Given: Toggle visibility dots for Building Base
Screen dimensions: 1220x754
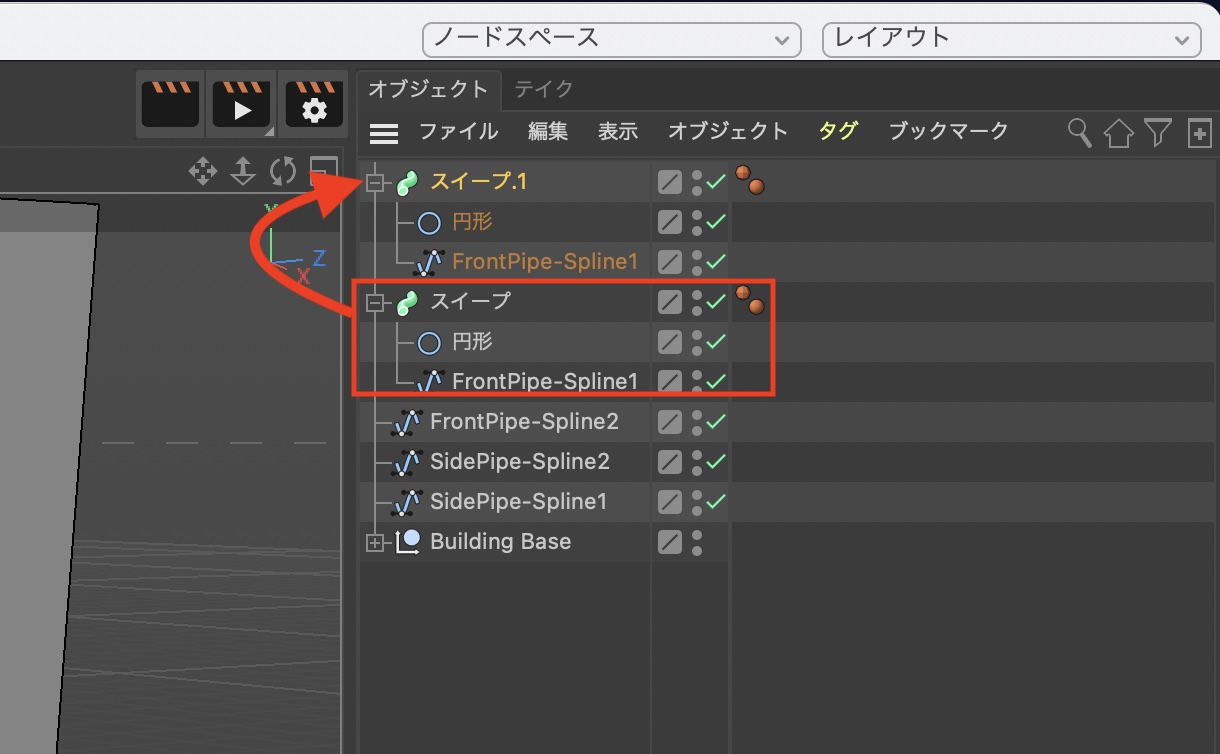Looking at the screenshot, I should pos(697,542).
